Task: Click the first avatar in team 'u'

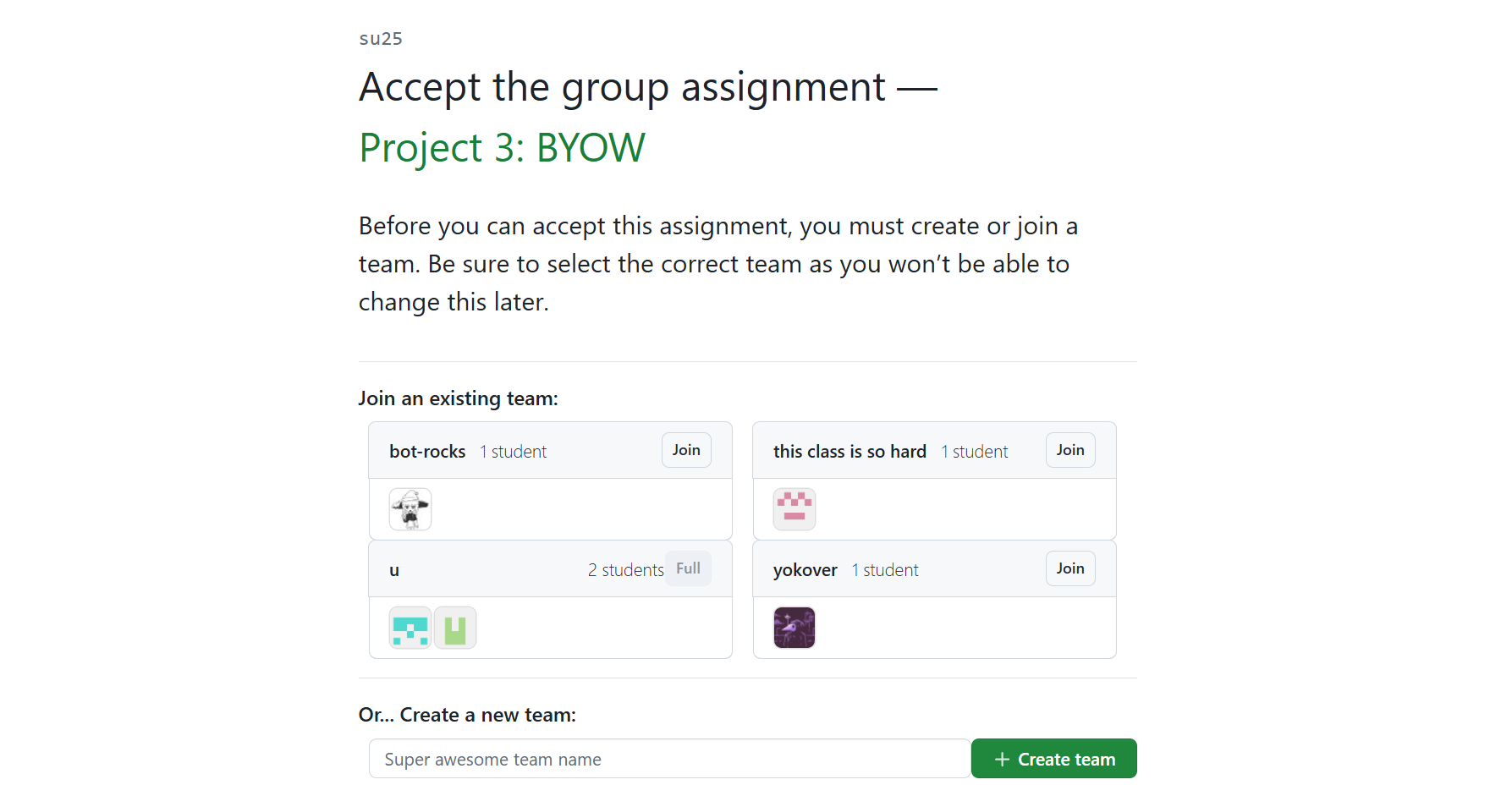Action: 410,627
